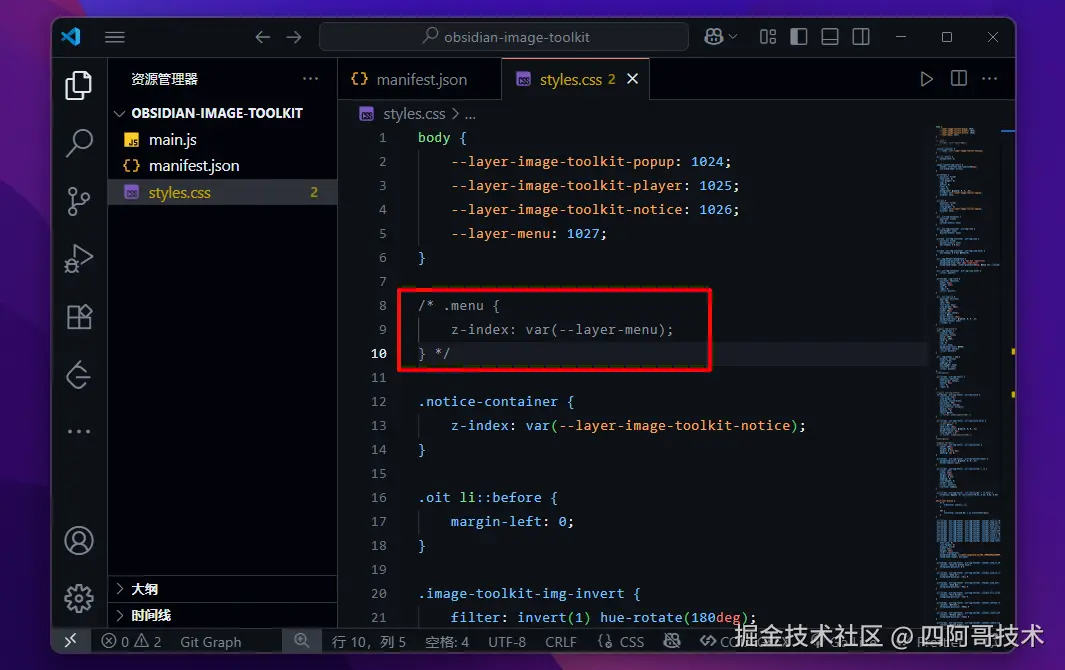
Task: Open the Manage gear menu
Action: click(79, 599)
